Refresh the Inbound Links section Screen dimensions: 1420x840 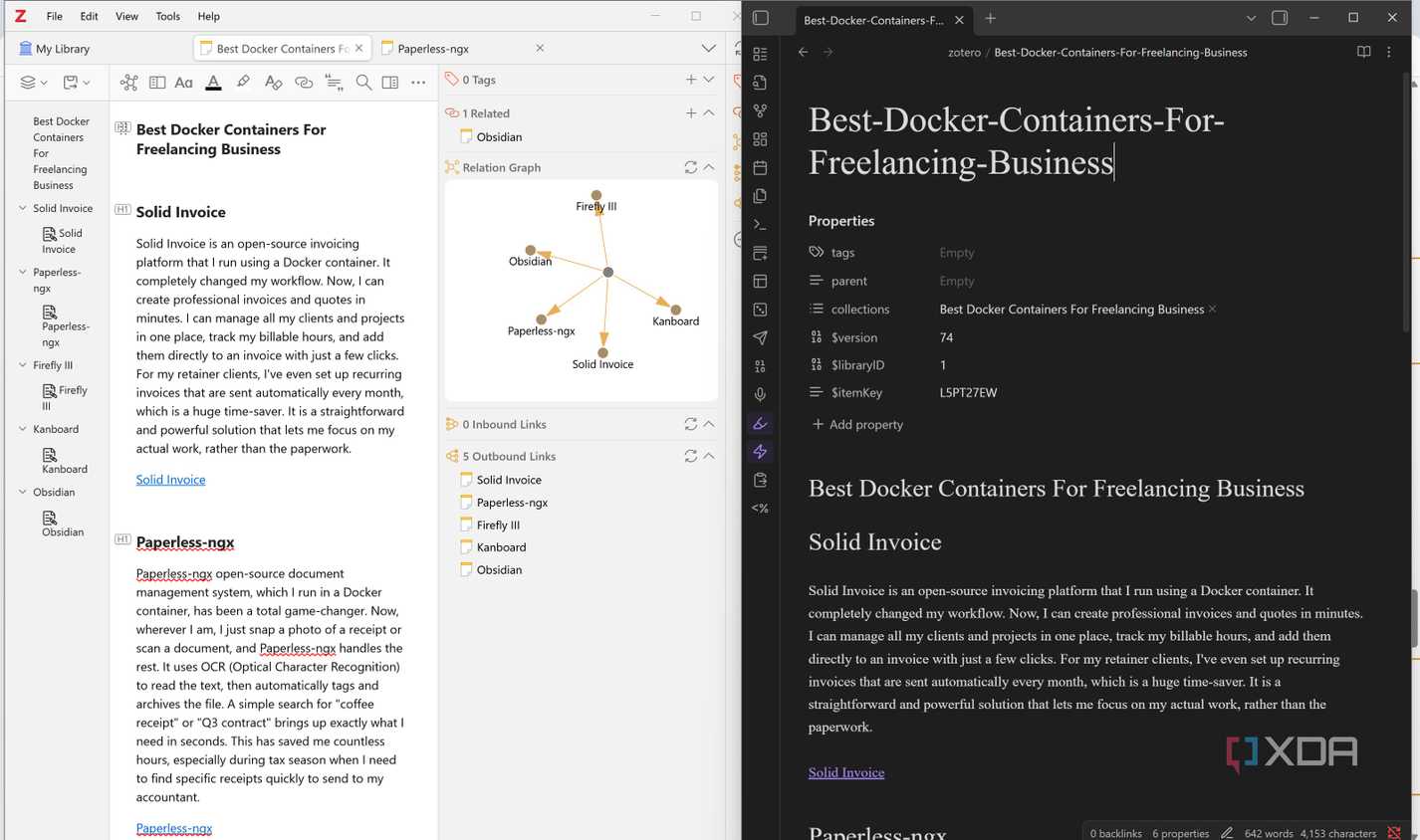[690, 424]
